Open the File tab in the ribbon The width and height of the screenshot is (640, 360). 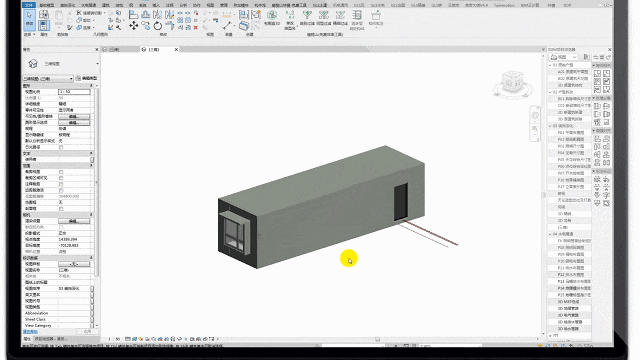(29, 5)
